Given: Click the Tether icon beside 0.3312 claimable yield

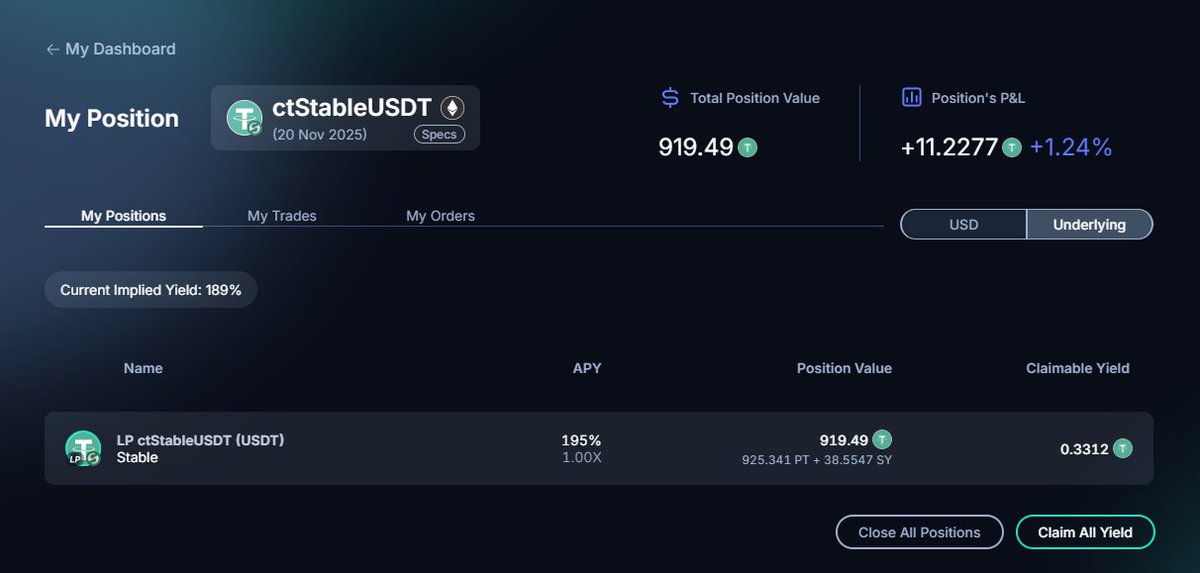Looking at the screenshot, I should tap(1123, 449).
